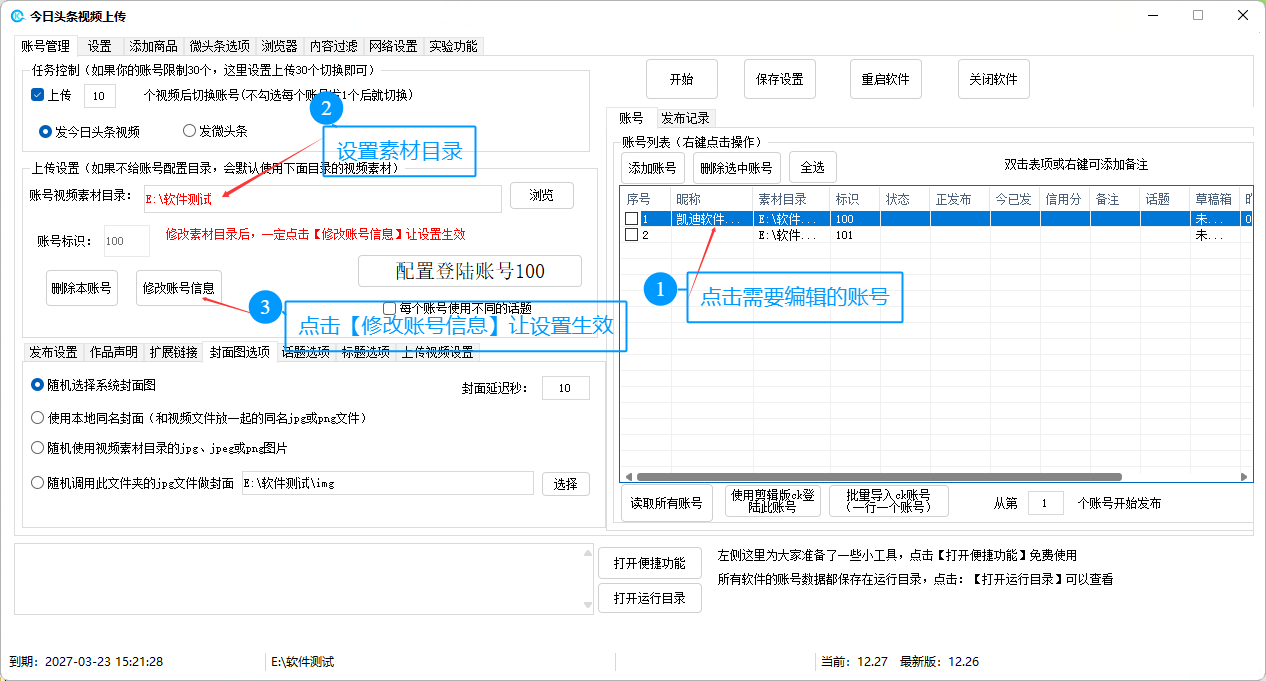Viewport: 1266px width, 681px height.
Task: Select the 发微头条 radio option
Action: 189,131
